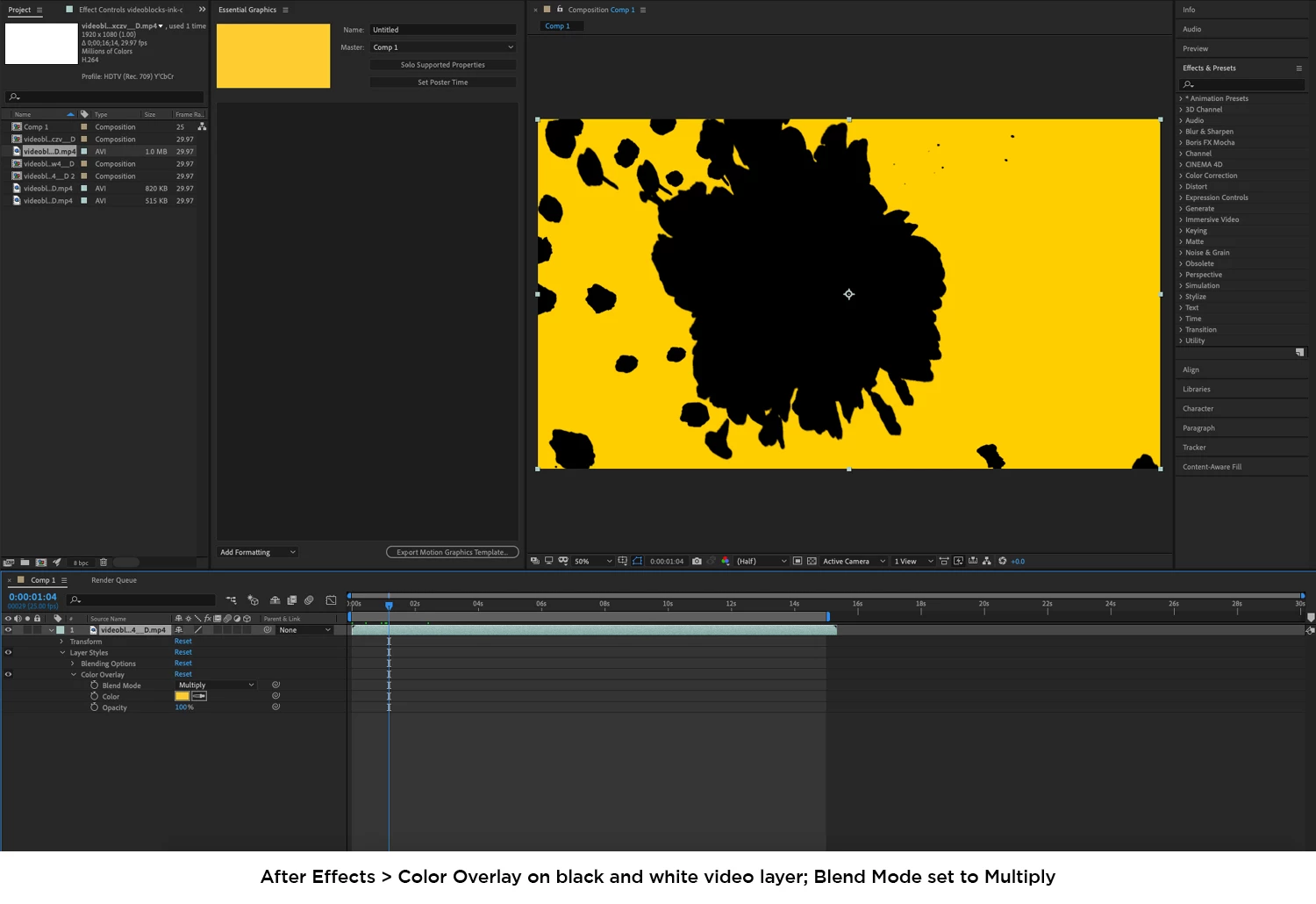Toggle Draft 3D icon in timeline
This screenshot has height=904, width=1316.
pos(253,600)
